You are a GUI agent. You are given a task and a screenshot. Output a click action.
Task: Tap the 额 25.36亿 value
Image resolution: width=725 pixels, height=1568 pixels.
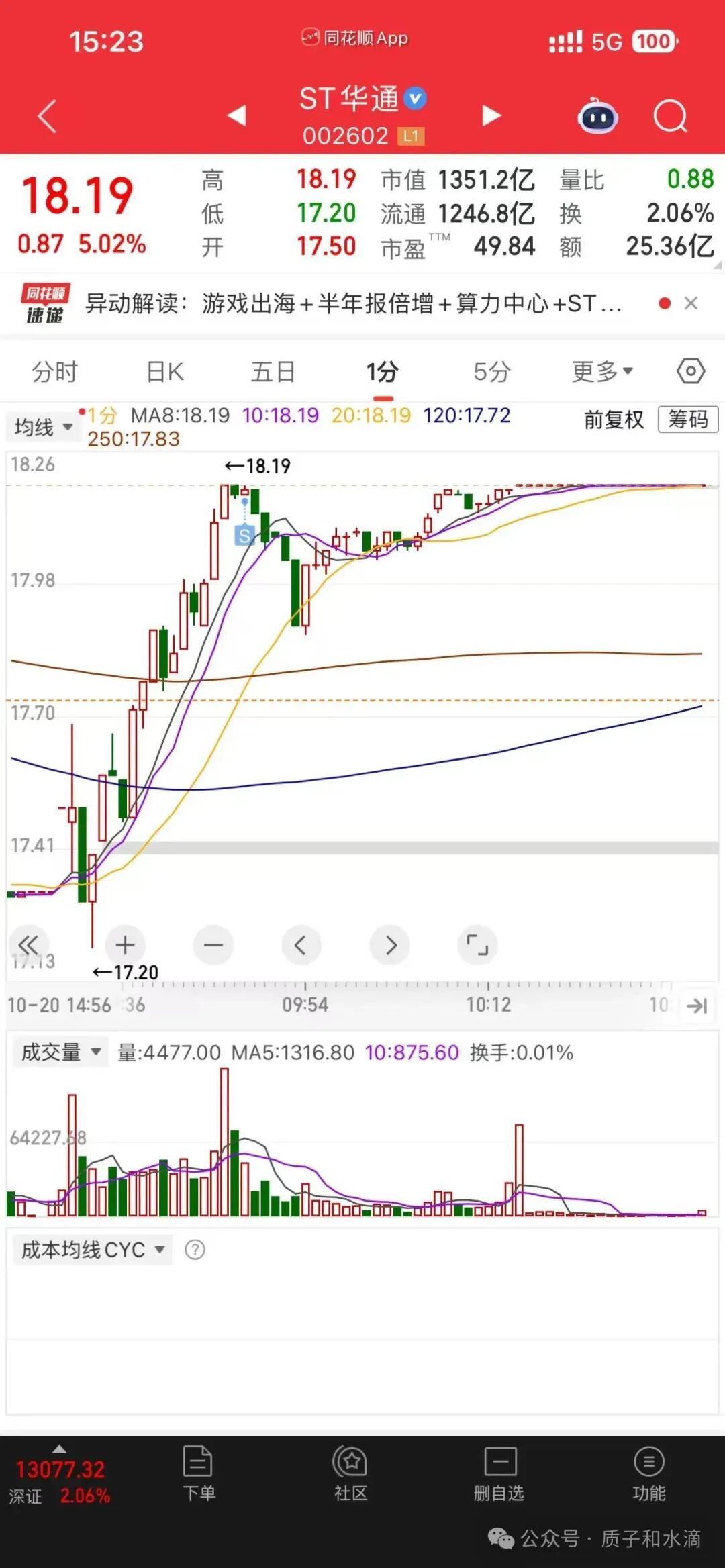[670, 246]
